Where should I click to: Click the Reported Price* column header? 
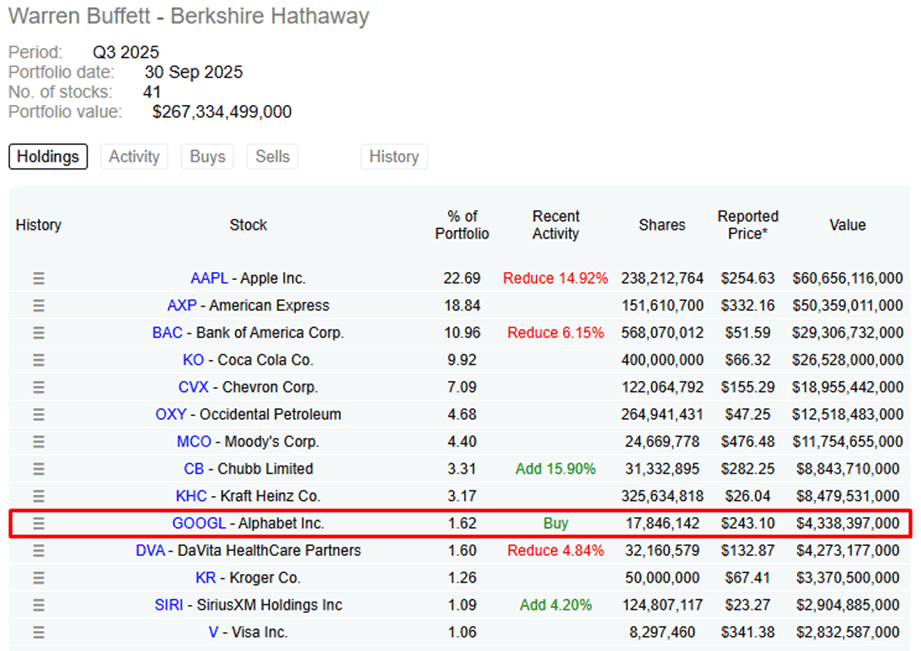[748, 225]
